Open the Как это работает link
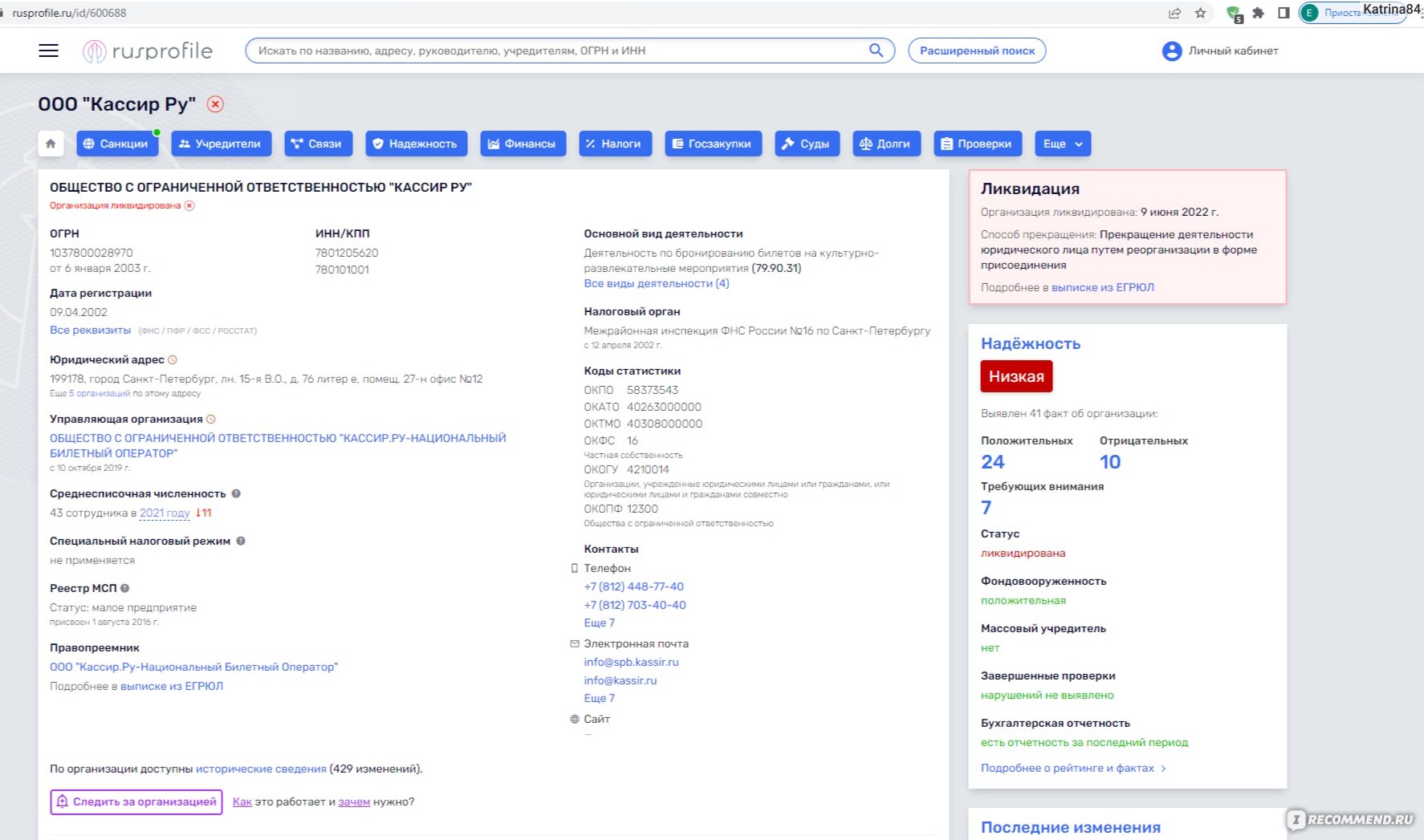Viewport: 1424px width, 840px height. (242, 802)
